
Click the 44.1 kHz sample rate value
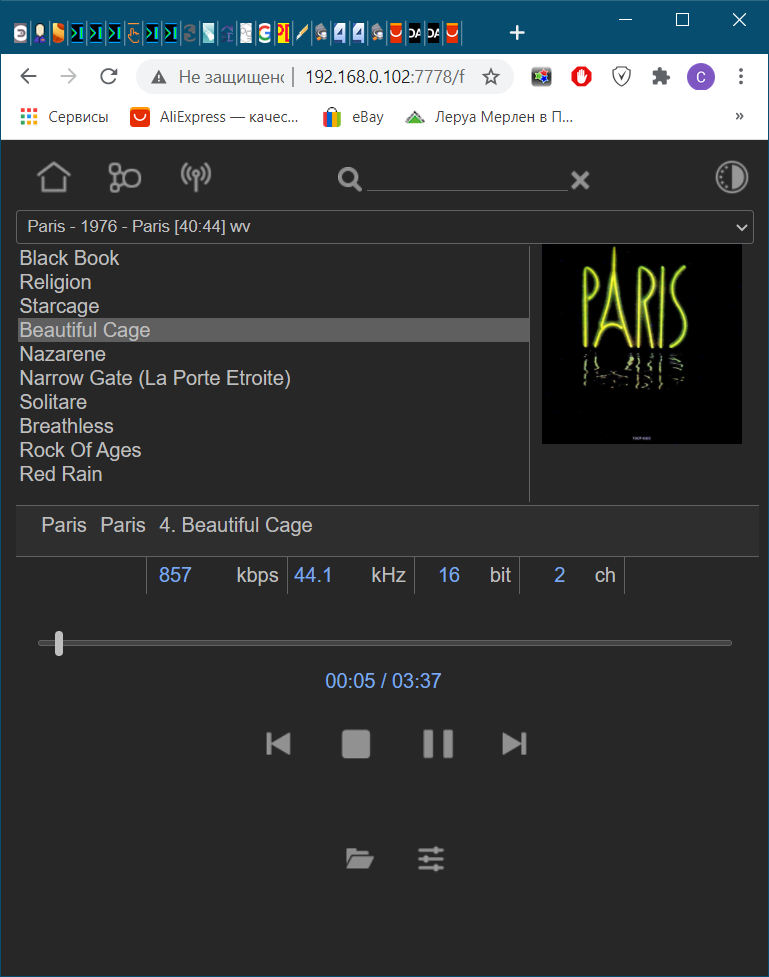(x=313, y=574)
